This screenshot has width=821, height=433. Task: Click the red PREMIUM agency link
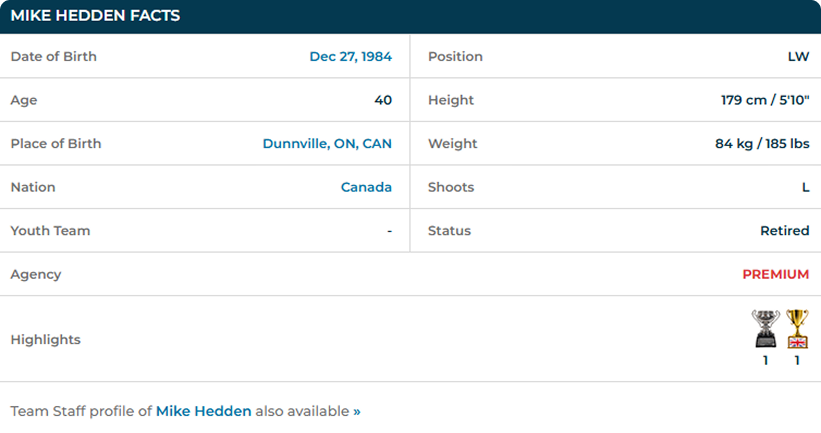pos(775,274)
